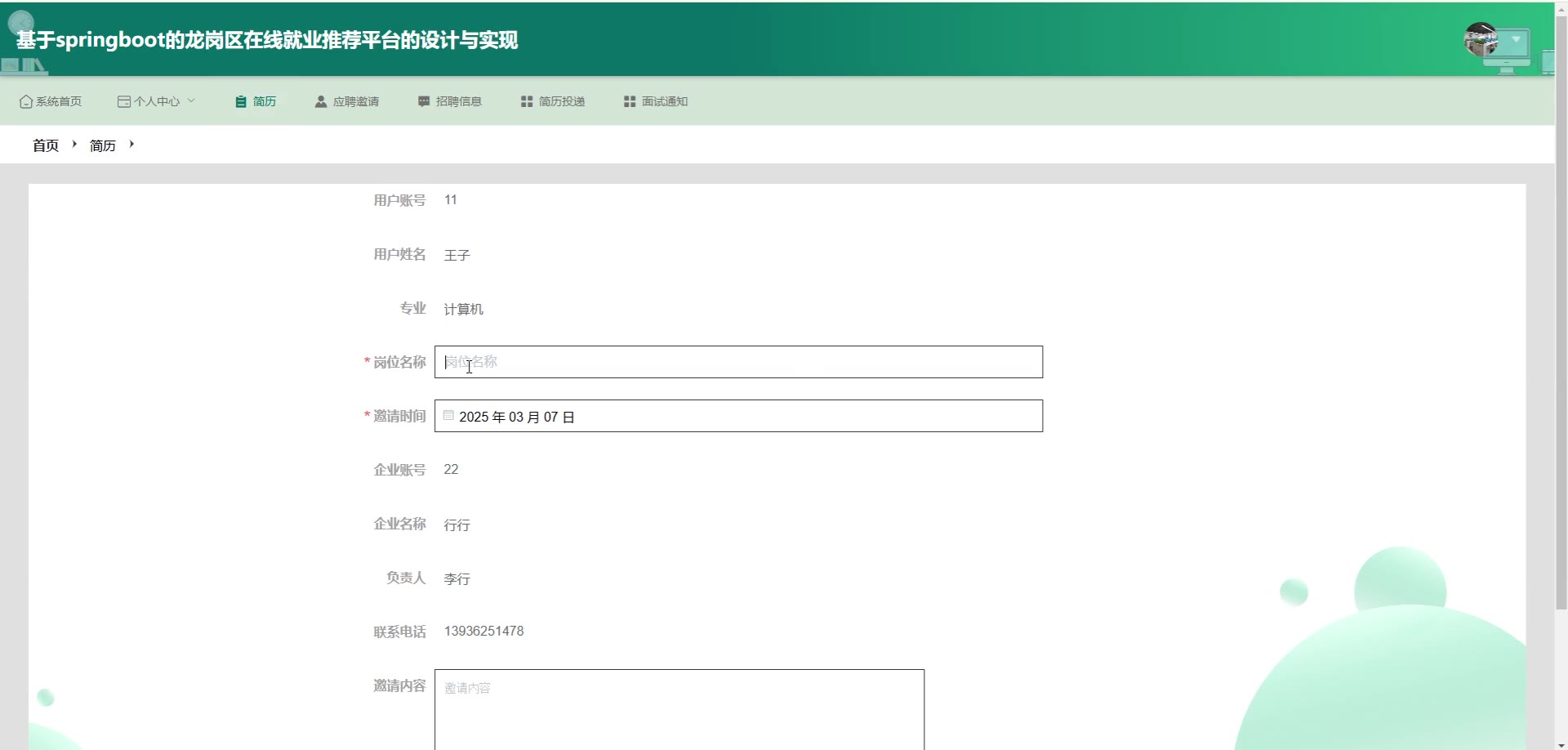1568x750 pixels.
Task: Click the chat bubble icon for 招聘信息
Action: [424, 101]
